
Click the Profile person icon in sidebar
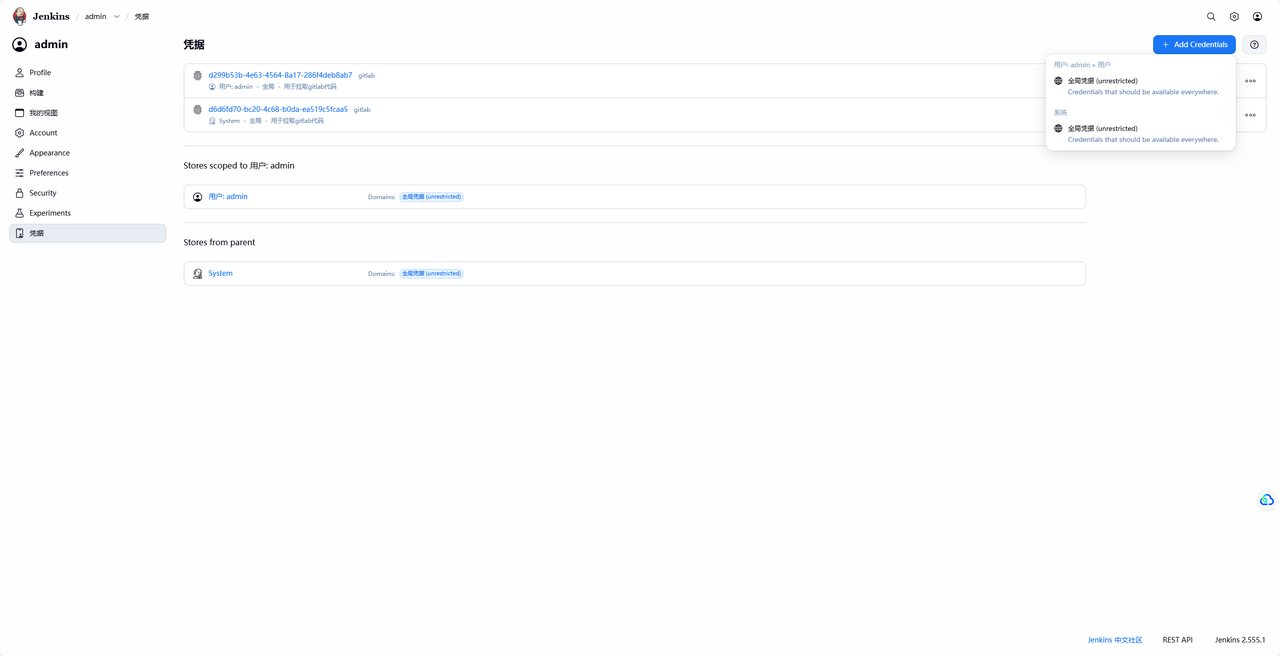tap(19, 73)
